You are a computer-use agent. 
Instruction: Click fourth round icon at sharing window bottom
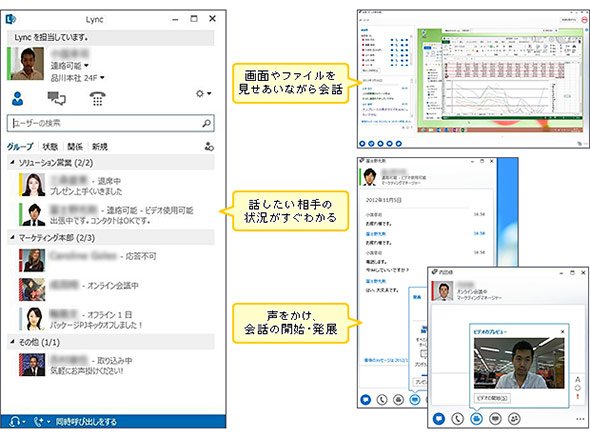(x=389, y=143)
